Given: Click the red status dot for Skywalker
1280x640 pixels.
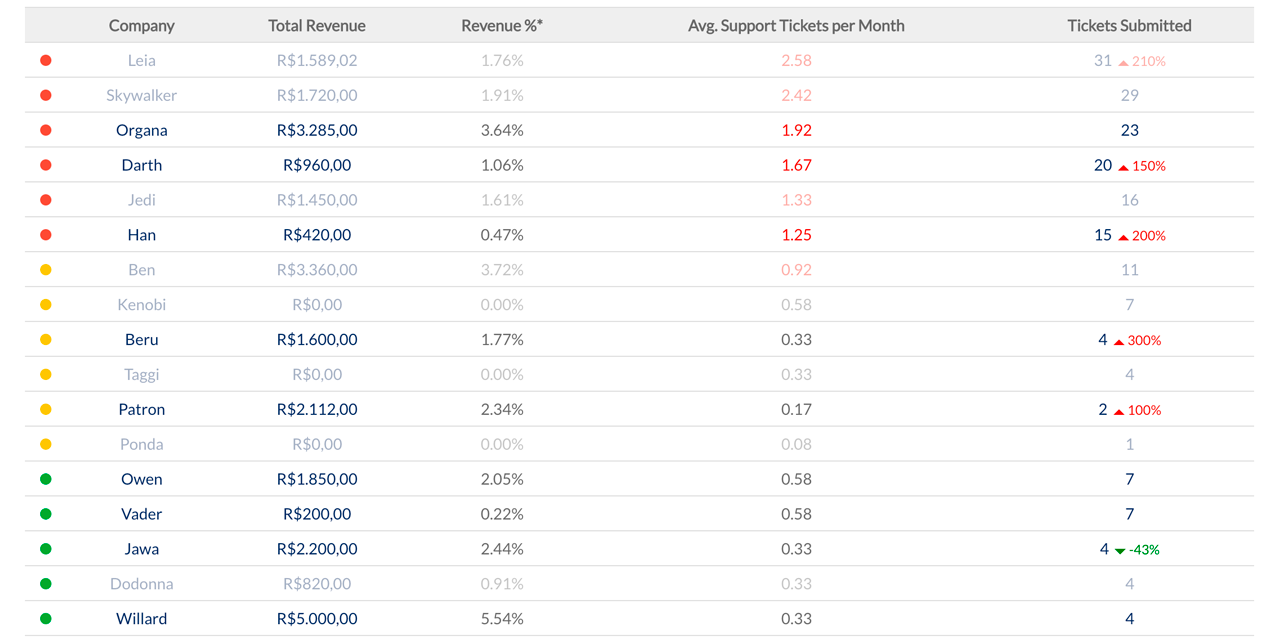Looking at the screenshot, I should [x=45, y=95].
